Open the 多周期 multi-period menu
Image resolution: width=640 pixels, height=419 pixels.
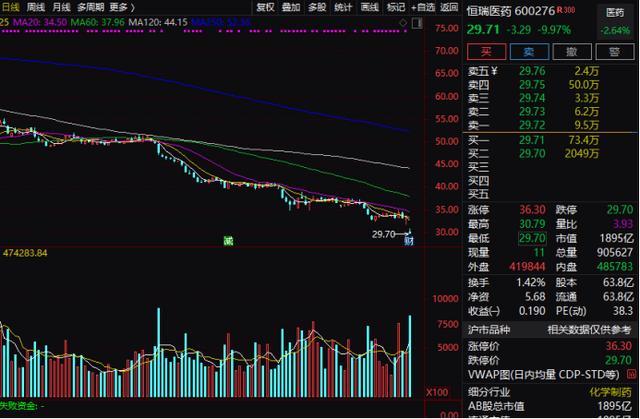(91, 7)
